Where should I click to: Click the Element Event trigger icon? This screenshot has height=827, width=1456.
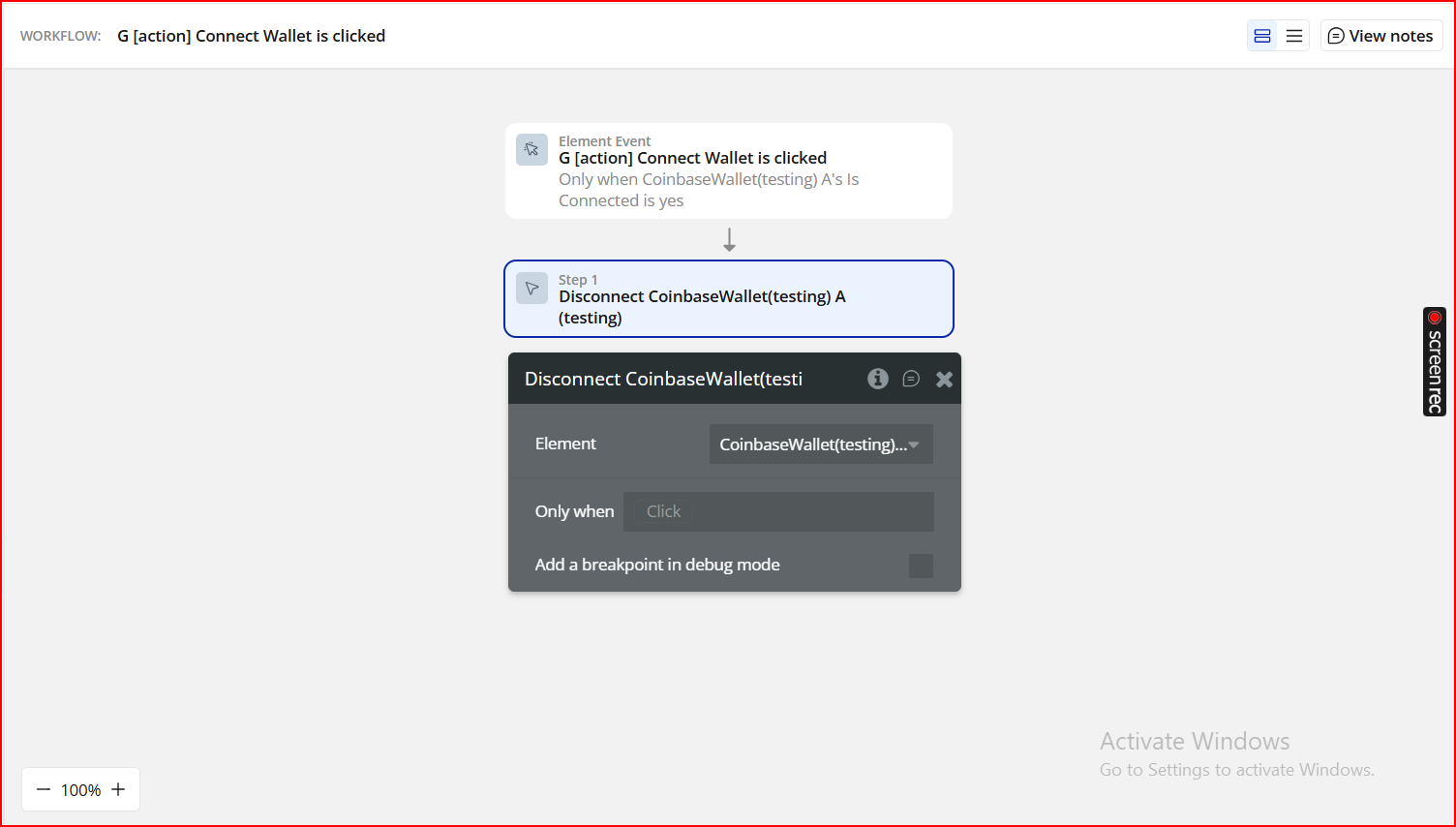(x=531, y=149)
